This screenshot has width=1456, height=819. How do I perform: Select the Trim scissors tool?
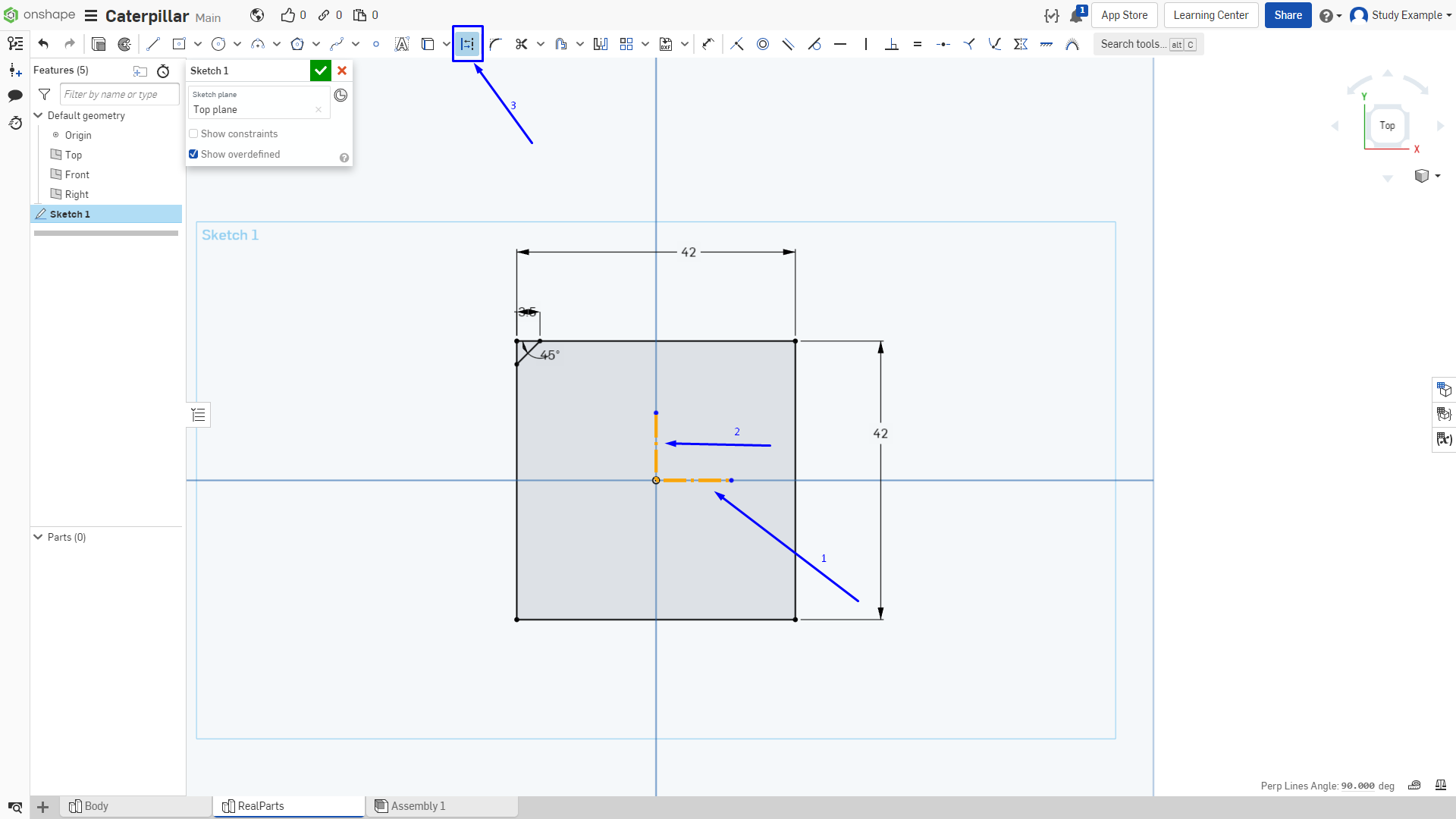(522, 44)
